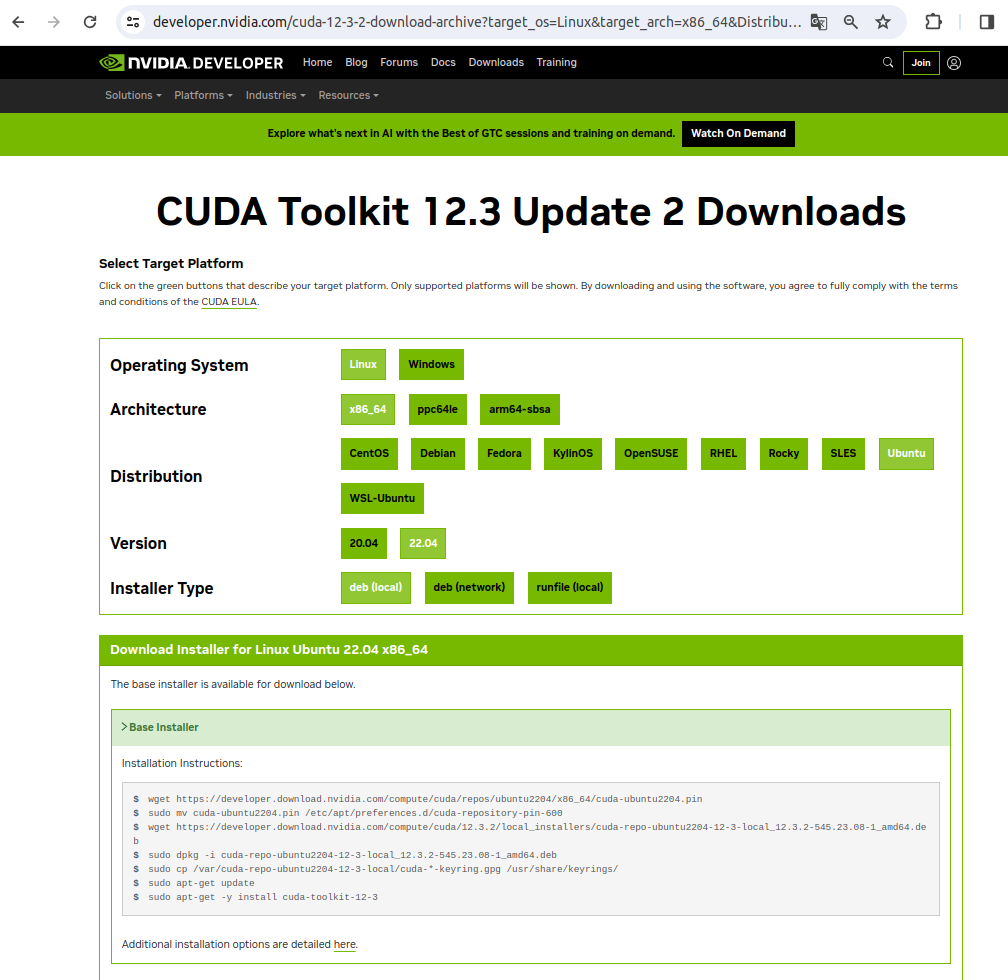Open the Training nav item
Image resolution: width=1008 pixels, height=980 pixels.
coord(556,62)
